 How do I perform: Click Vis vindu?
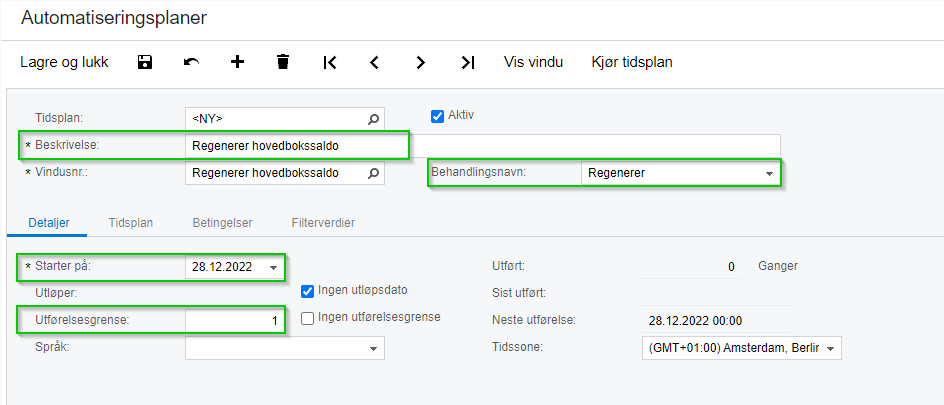(x=533, y=62)
